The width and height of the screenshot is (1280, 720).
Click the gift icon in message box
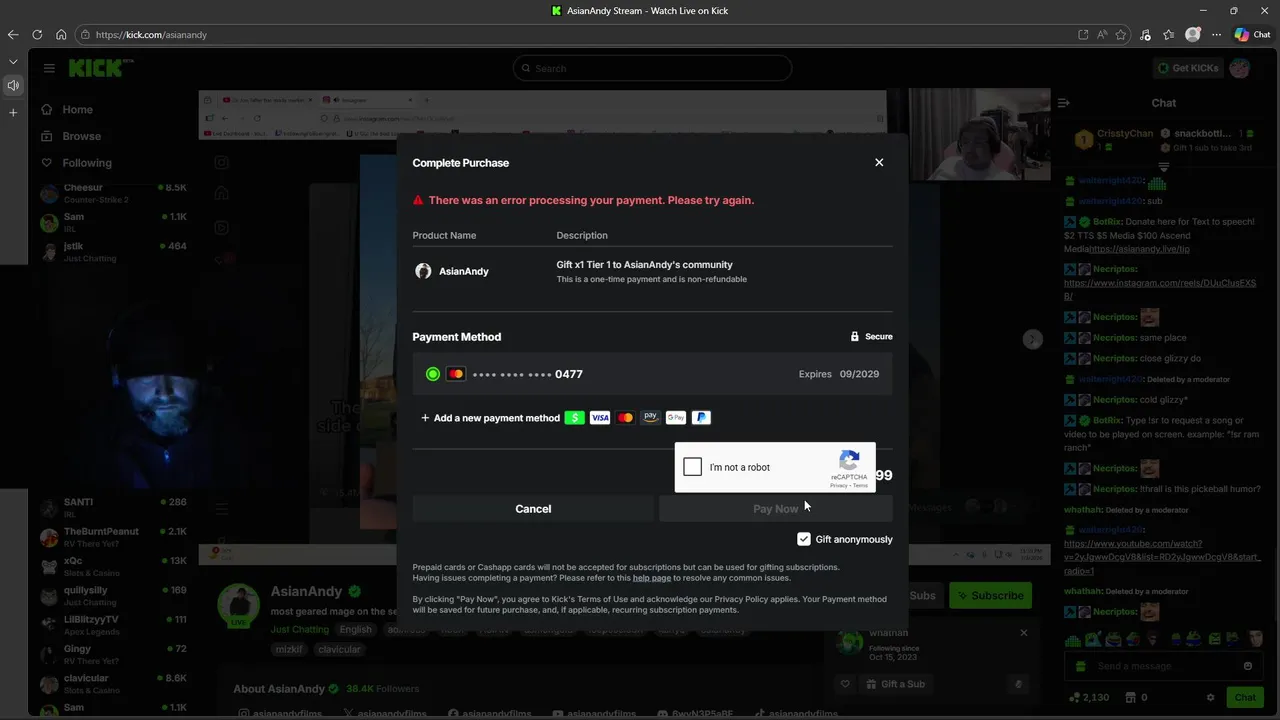pos(1080,666)
